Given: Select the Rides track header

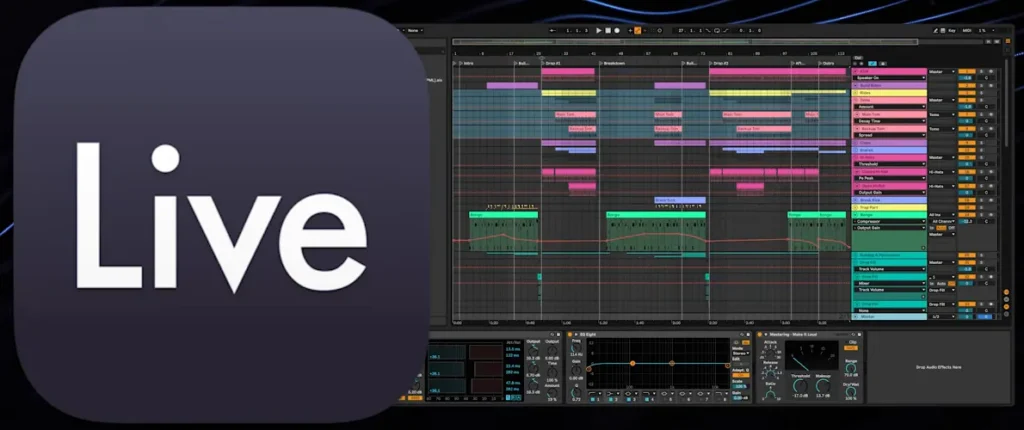Looking at the screenshot, I should click(x=889, y=93).
